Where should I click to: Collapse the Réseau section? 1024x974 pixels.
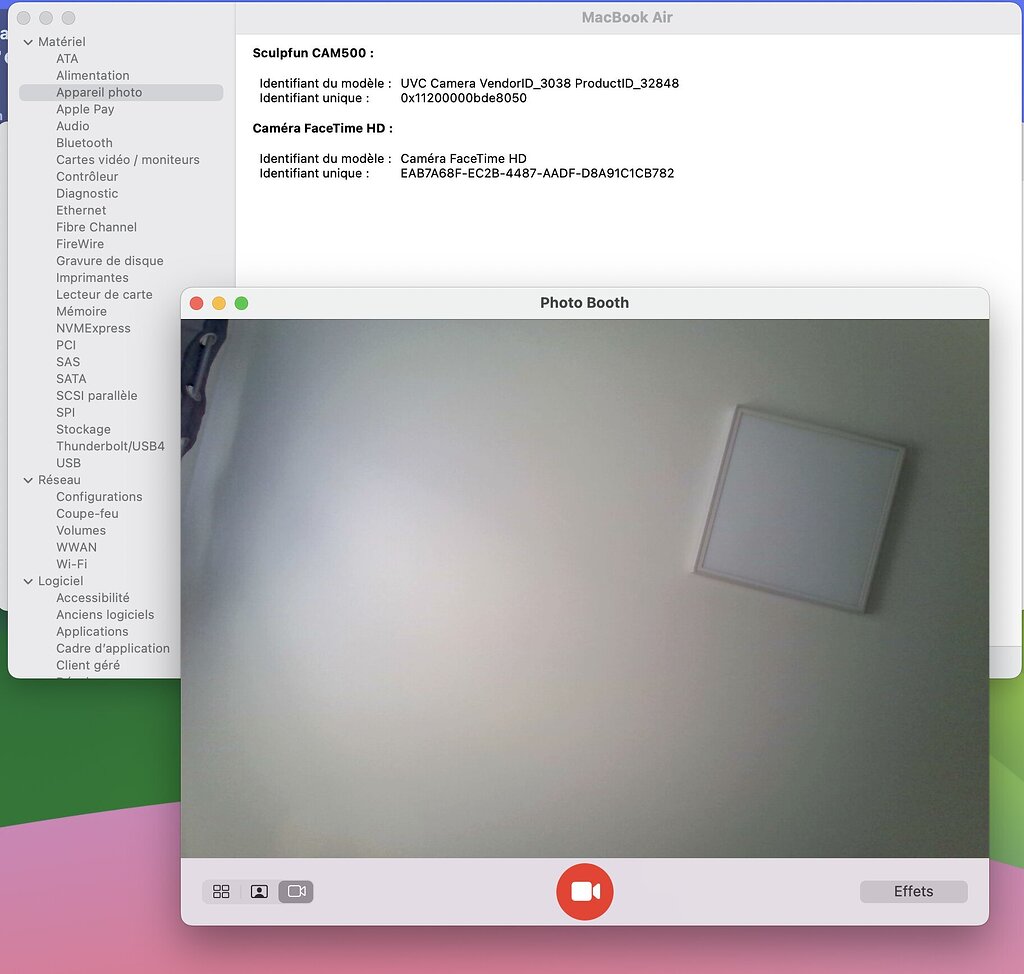coord(28,480)
